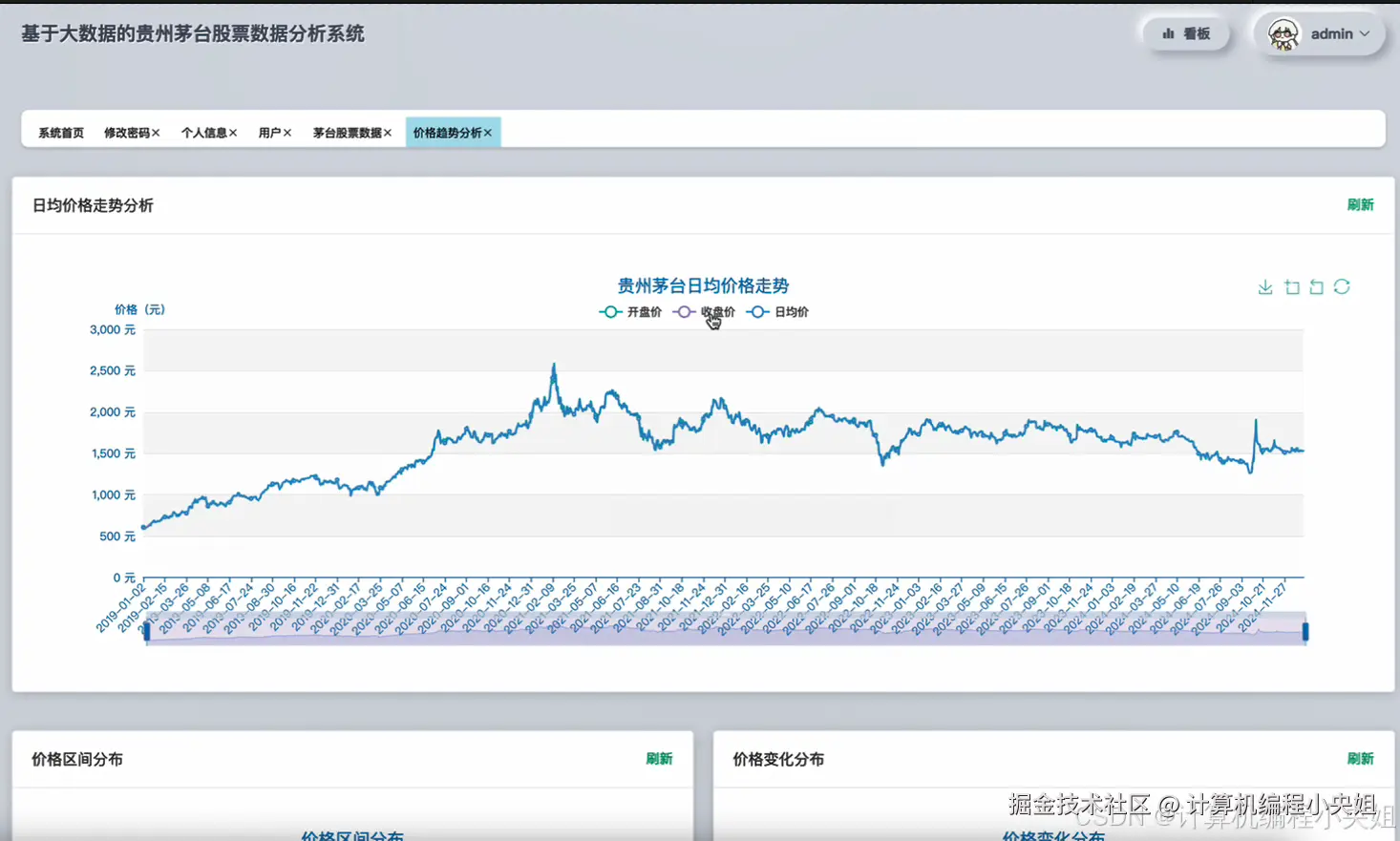Select the 价格趋势分析 tab label

447,133
